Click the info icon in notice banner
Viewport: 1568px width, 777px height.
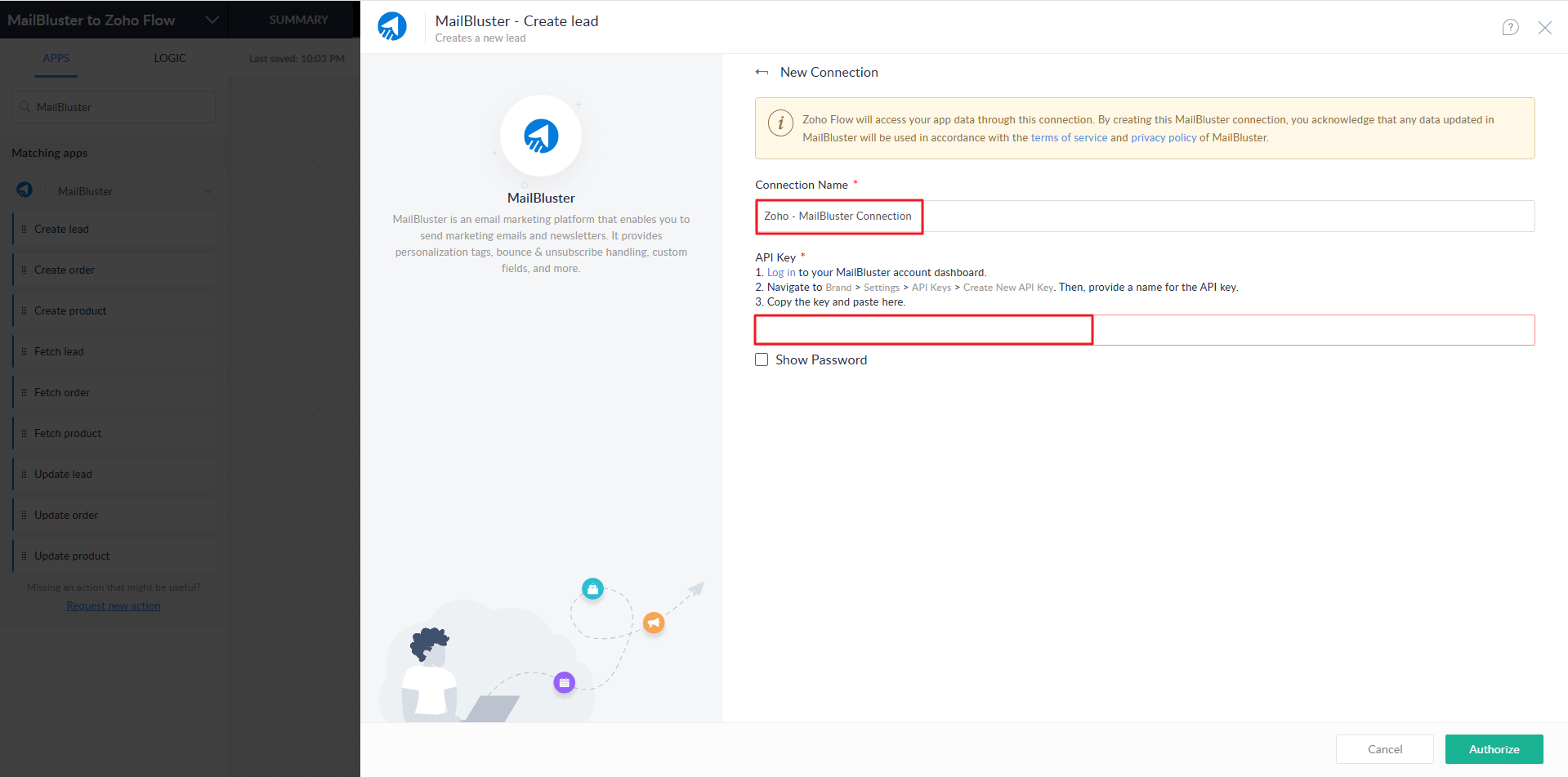(x=780, y=123)
